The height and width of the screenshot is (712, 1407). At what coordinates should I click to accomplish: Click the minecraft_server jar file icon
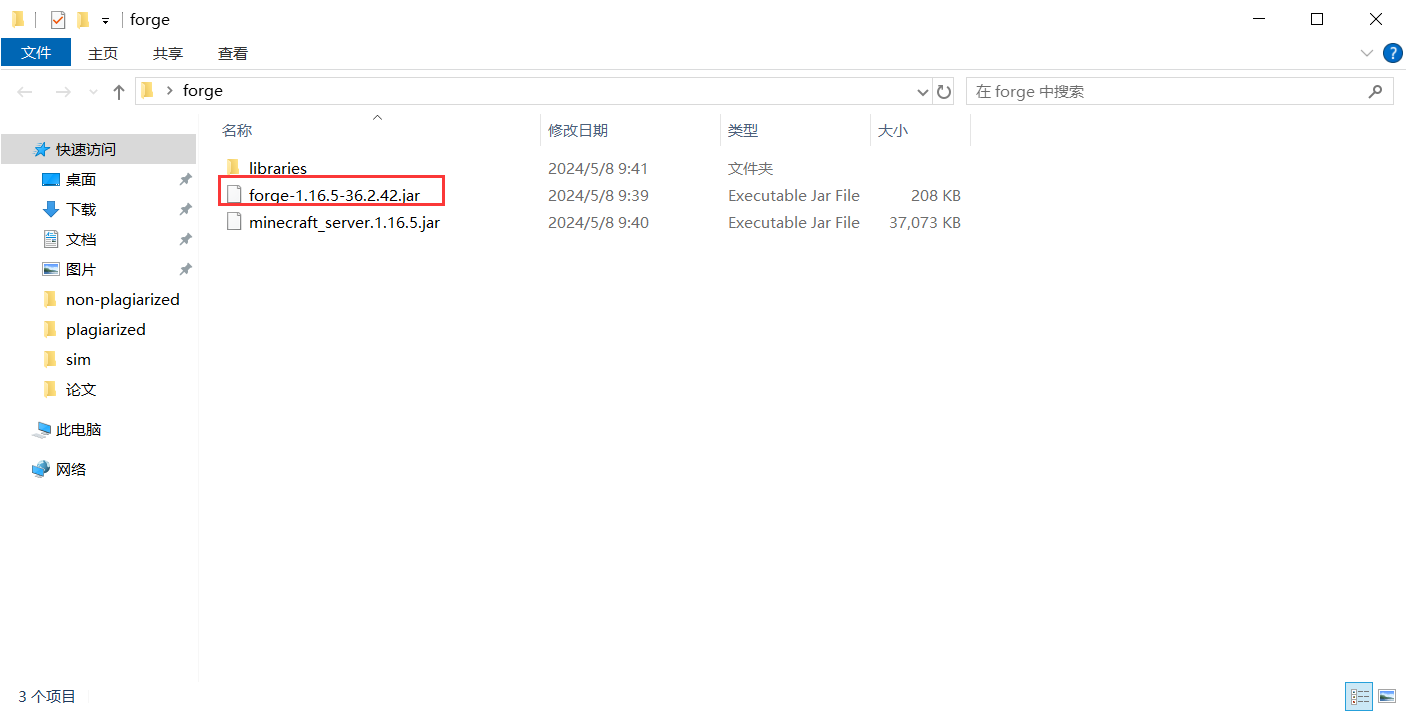tap(234, 222)
